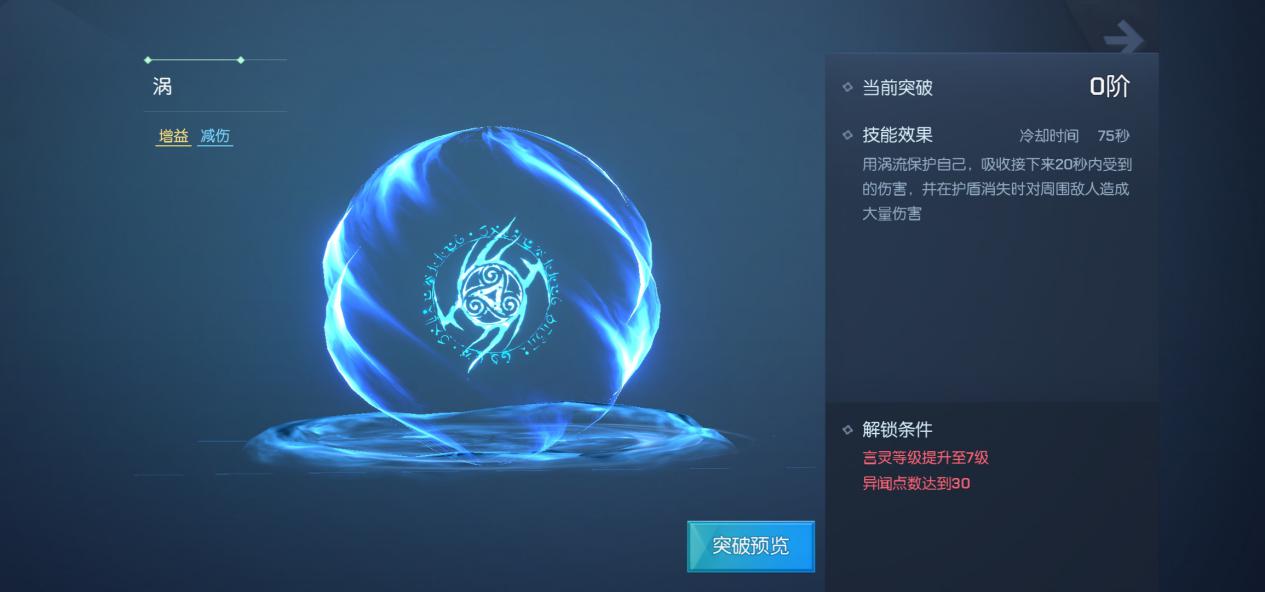Select the left diamond marker above 涡
Image resolution: width=1265 pixels, height=592 pixels.
pos(148,60)
